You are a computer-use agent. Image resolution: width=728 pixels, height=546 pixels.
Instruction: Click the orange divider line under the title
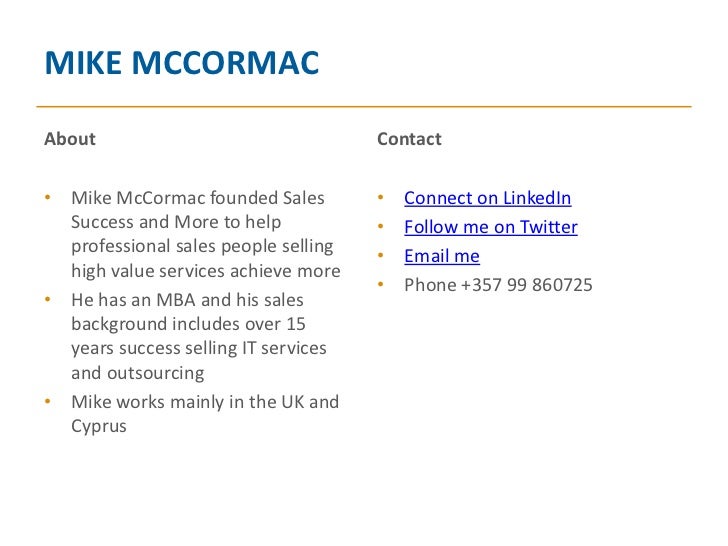pyautogui.click(x=364, y=107)
